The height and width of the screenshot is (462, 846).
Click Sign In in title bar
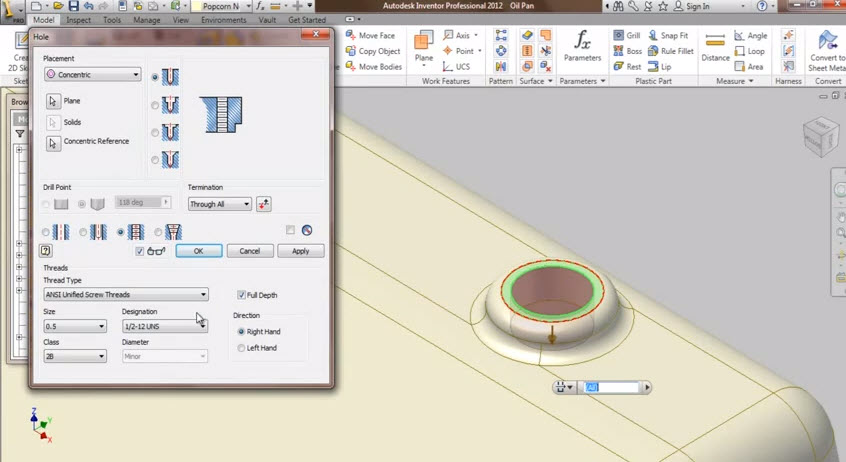692,6
